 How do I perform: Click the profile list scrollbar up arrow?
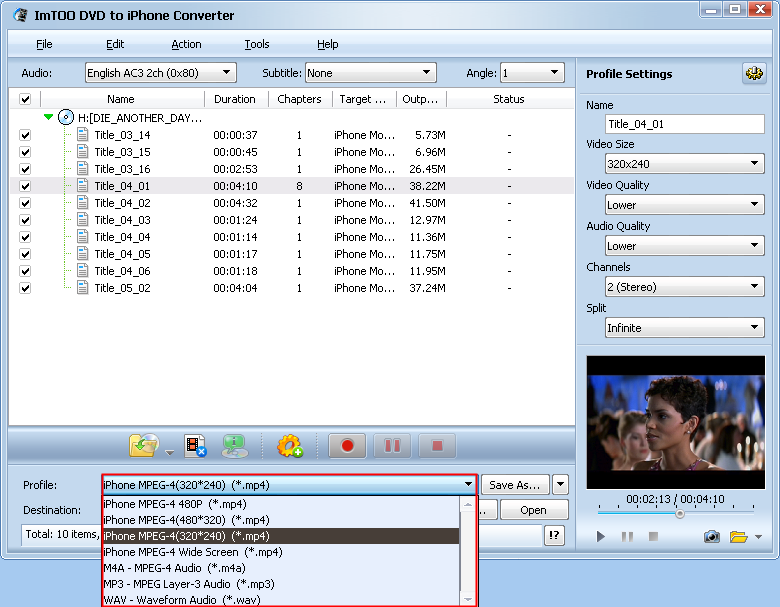[468, 504]
